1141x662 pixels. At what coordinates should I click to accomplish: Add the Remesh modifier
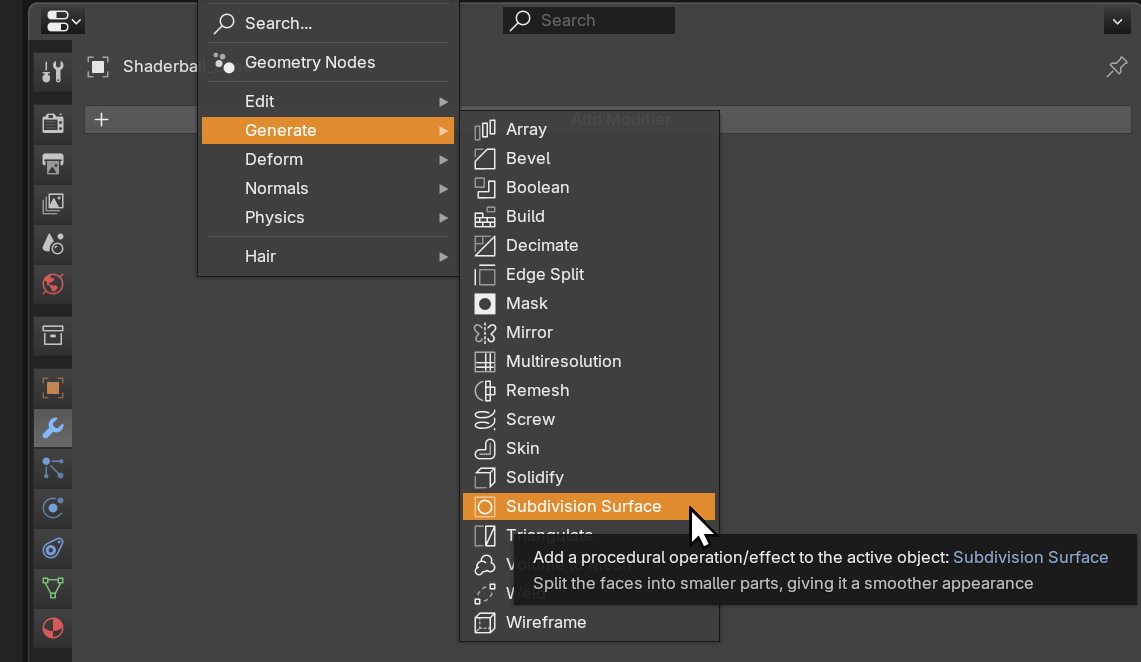(589, 391)
